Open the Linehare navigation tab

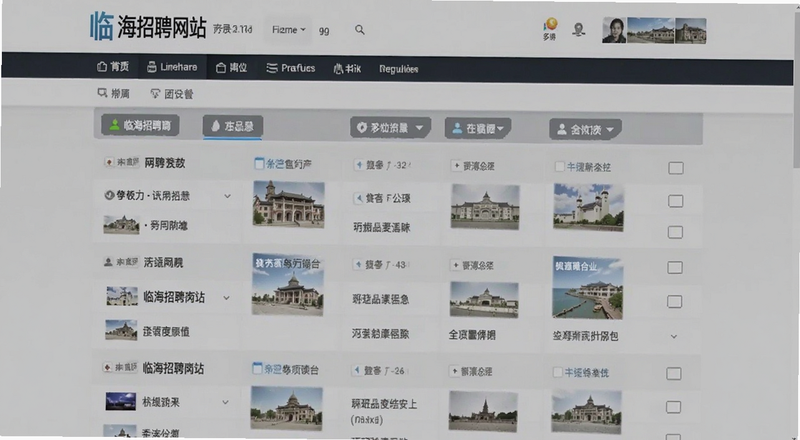[x=172, y=67]
